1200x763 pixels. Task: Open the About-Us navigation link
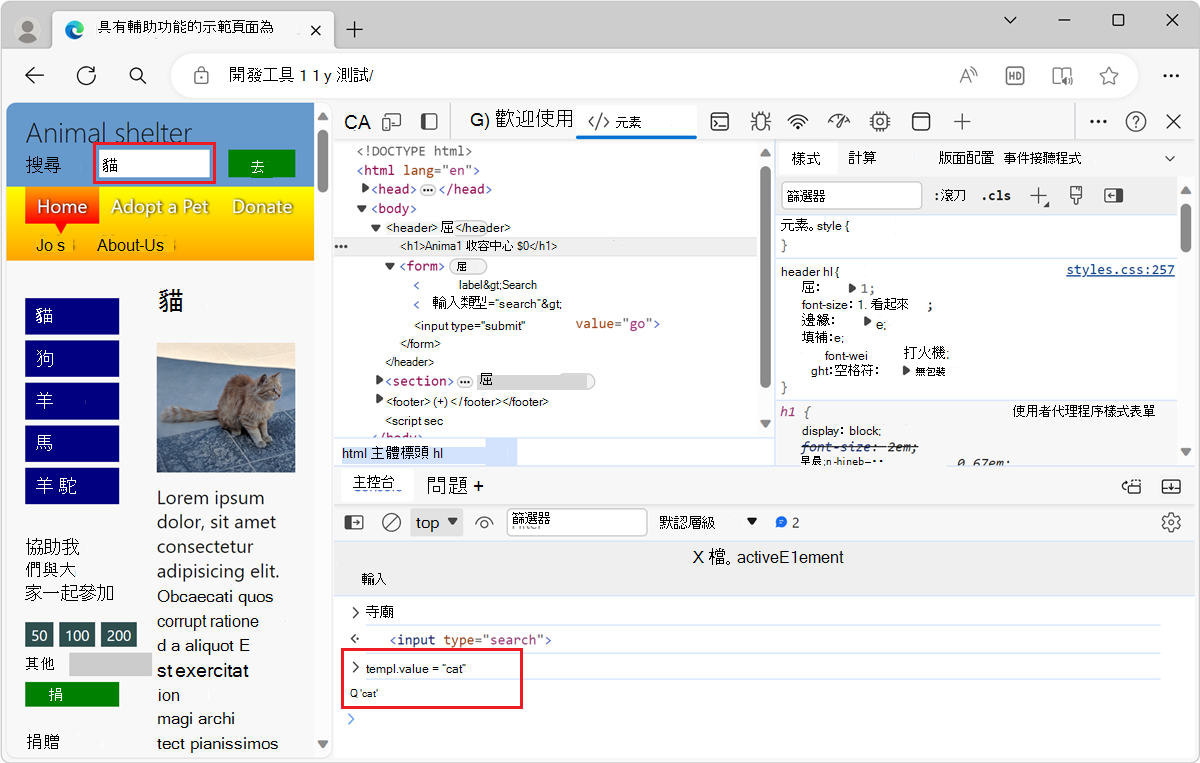pos(130,245)
